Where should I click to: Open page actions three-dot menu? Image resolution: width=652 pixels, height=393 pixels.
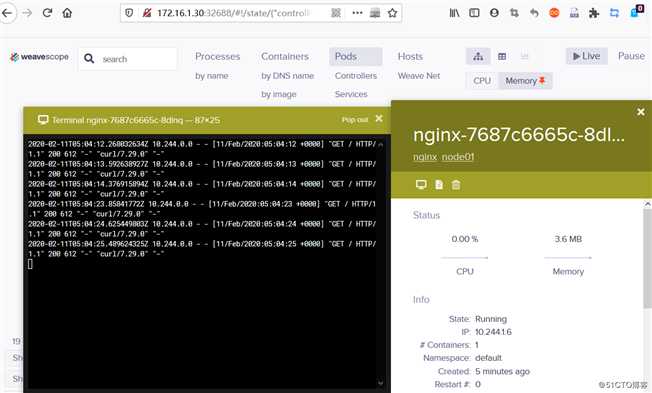point(357,13)
